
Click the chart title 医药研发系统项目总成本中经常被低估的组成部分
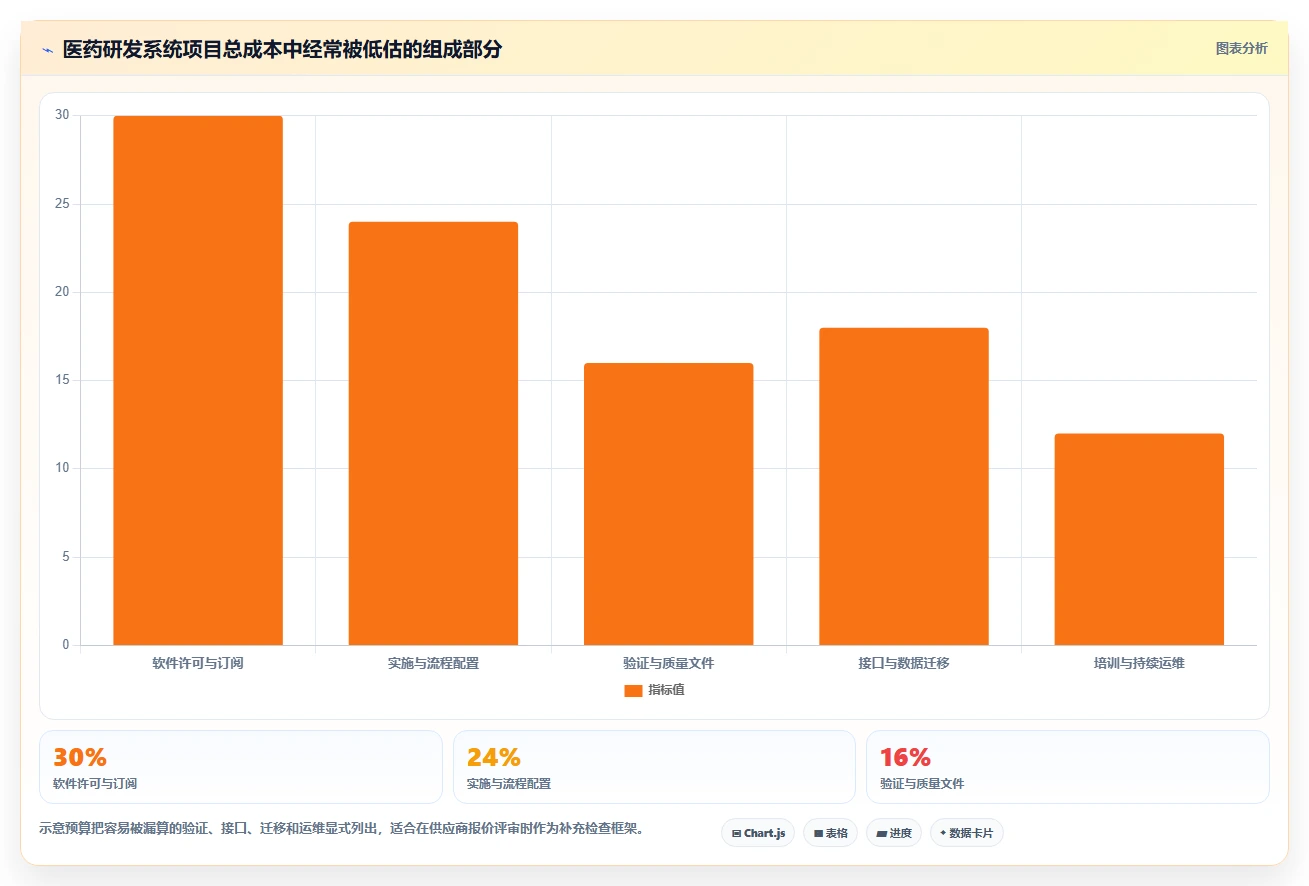[x=282, y=50]
